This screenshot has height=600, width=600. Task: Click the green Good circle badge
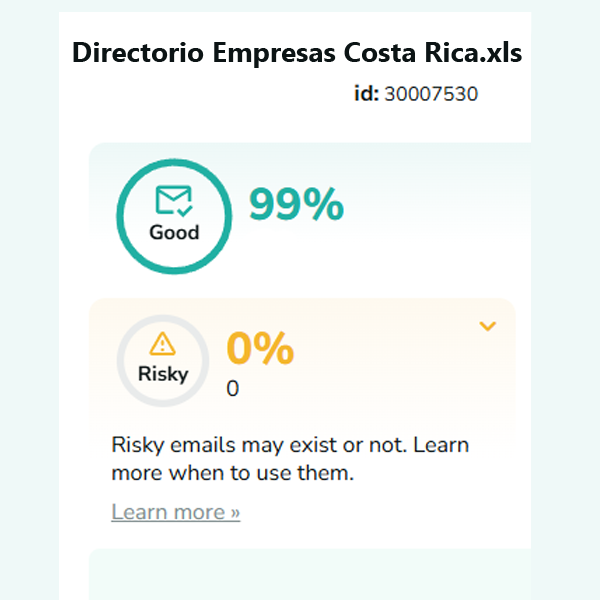point(174,216)
